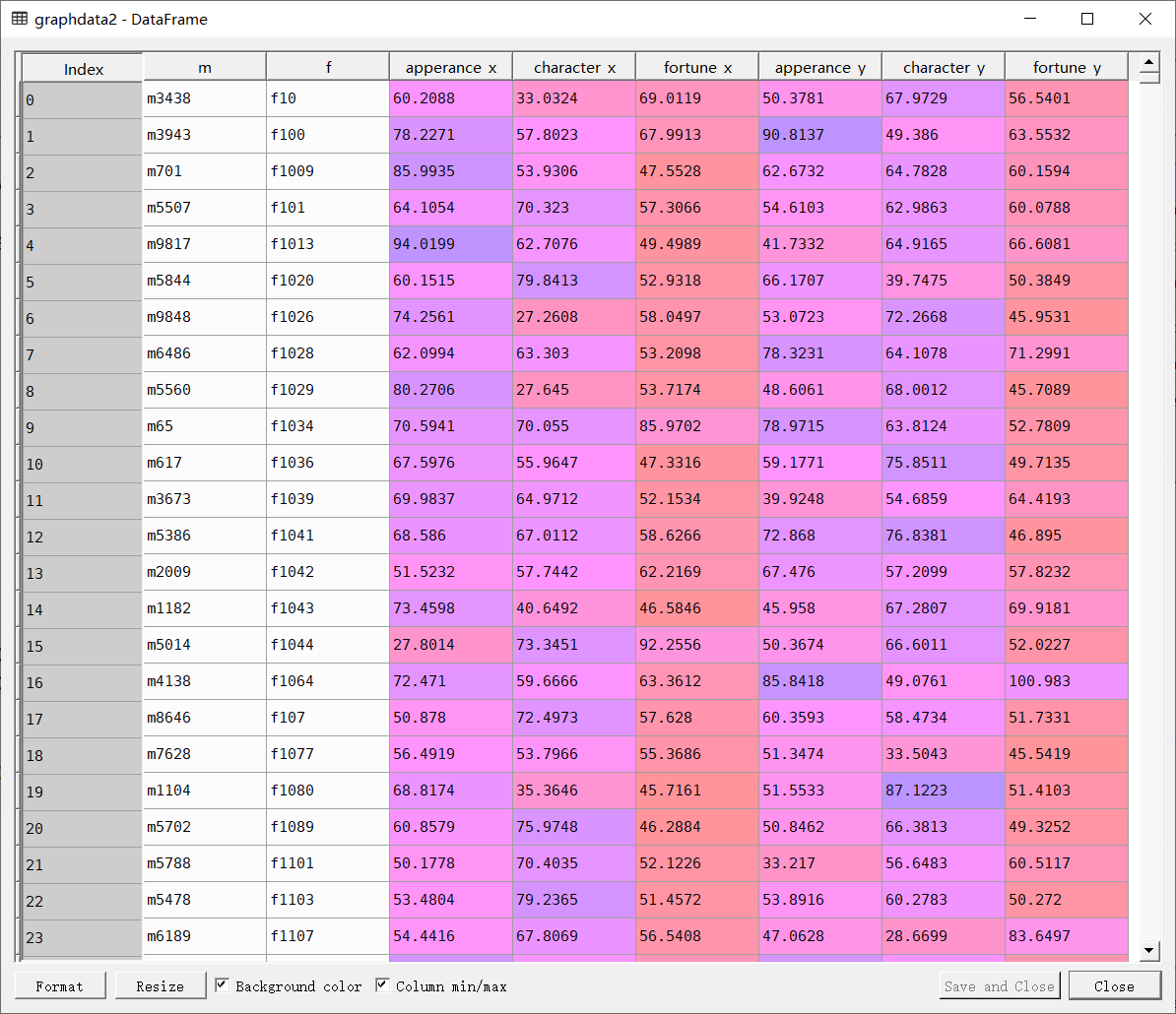
Task: Click the apperance_y column header
Action: coord(819,67)
